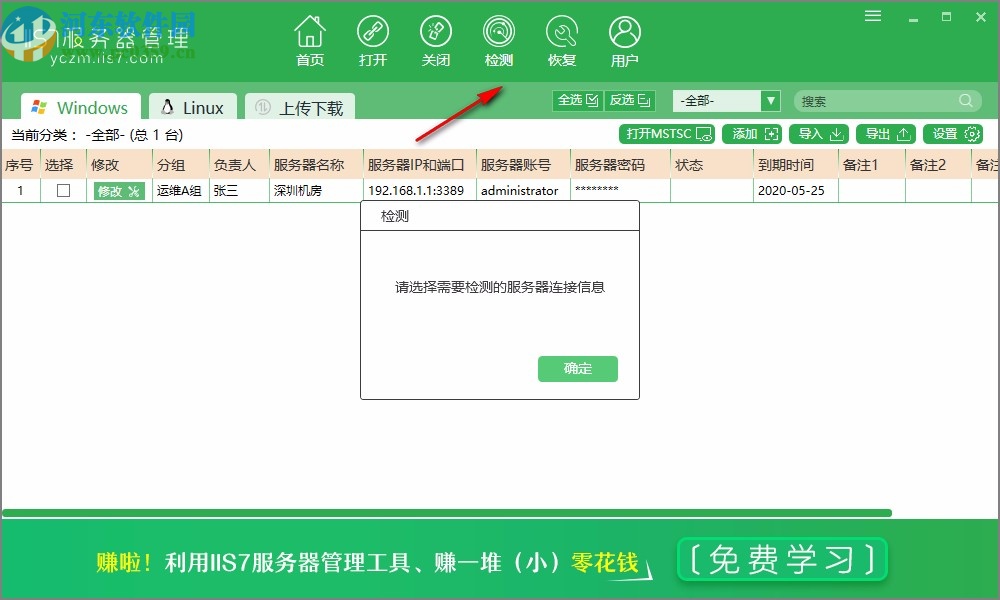The height and width of the screenshot is (600, 1000).
Task: Click 反选 to invert selection
Action: point(631,100)
